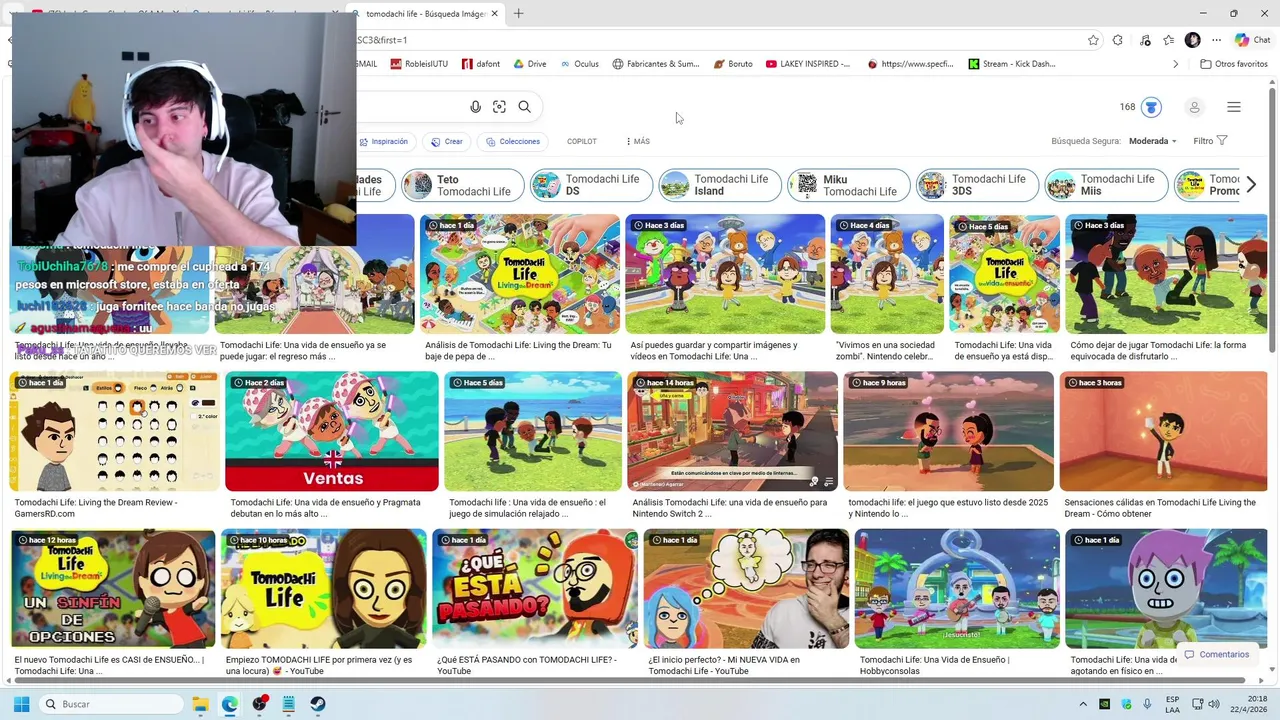
Task: Open the Boruto bookmark
Action: (733, 64)
